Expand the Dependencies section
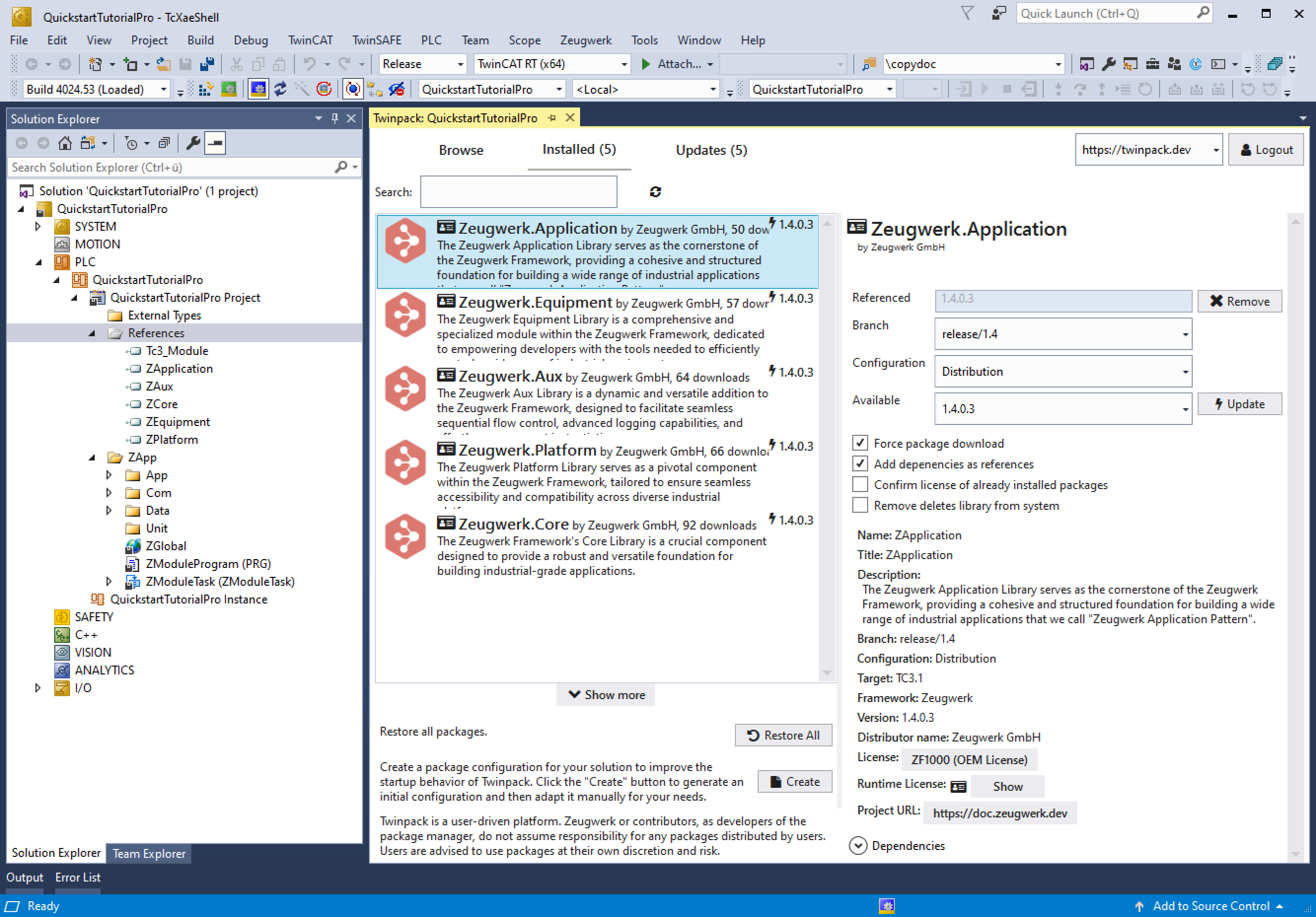The height and width of the screenshot is (917, 1316). click(858, 846)
